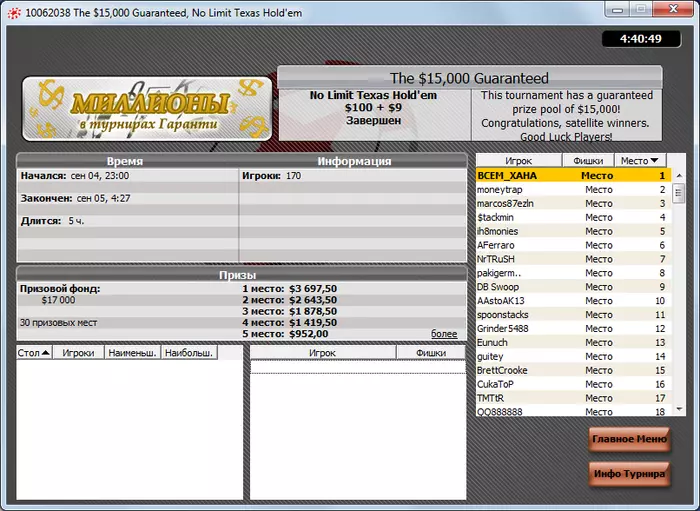Screen dimensions: 700x511
Task: Select player AAstoAK13 row
Action: (x=574, y=301)
